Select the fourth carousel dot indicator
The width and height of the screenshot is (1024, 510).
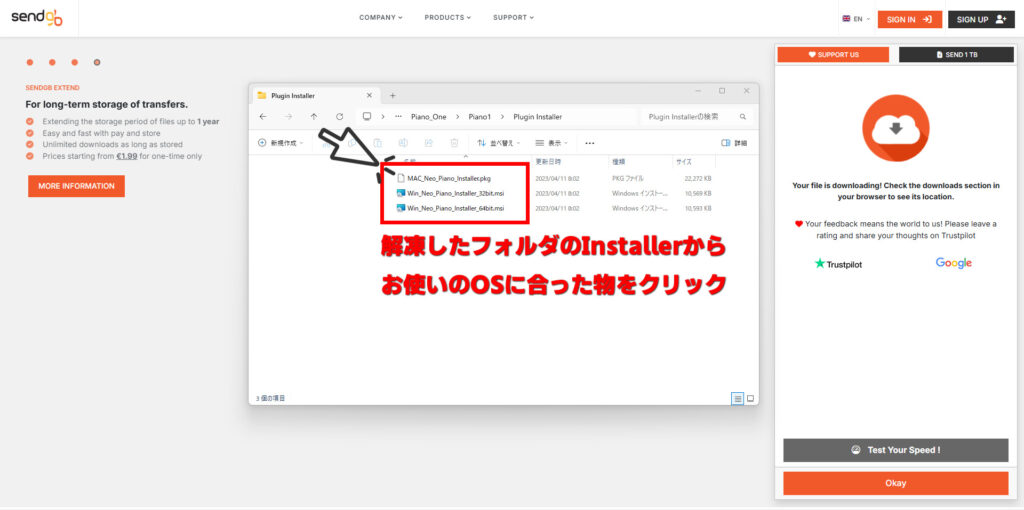pos(97,62)
